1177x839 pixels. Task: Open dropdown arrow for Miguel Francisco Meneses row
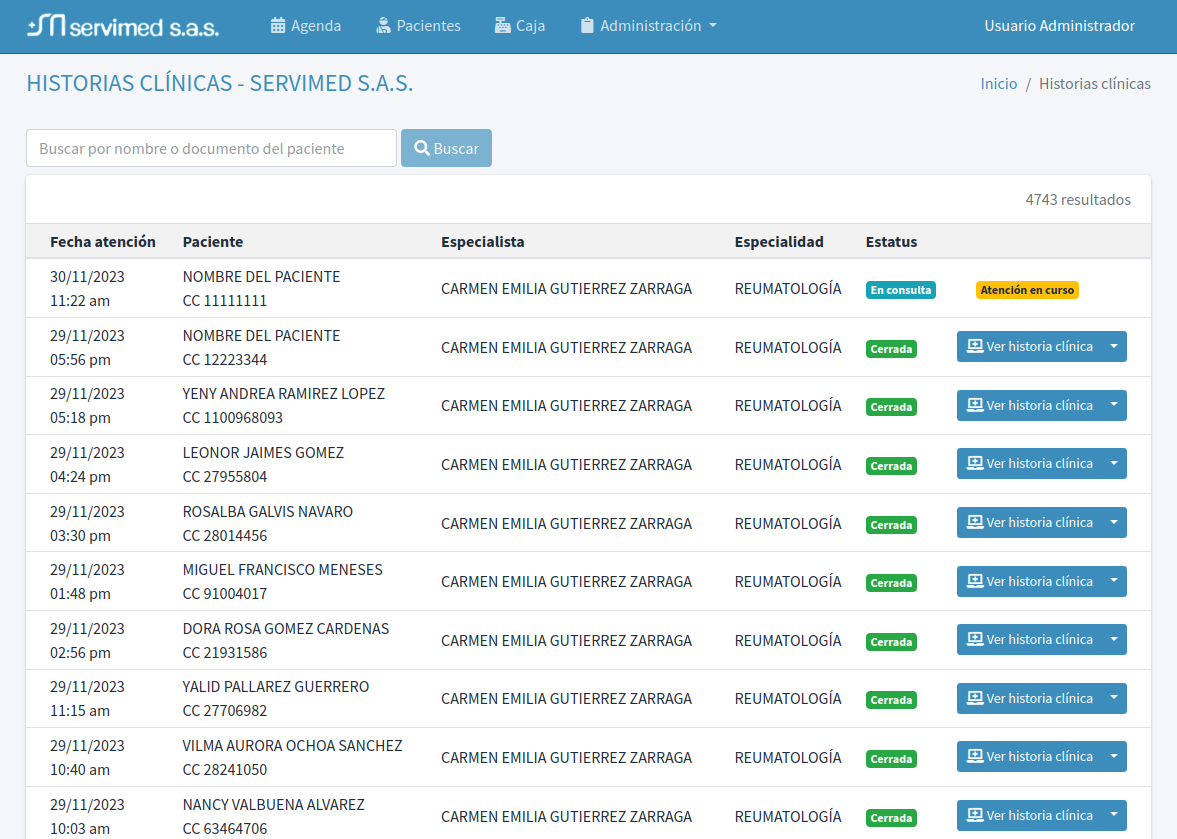pyautogui.click(x=1113, y=581)
